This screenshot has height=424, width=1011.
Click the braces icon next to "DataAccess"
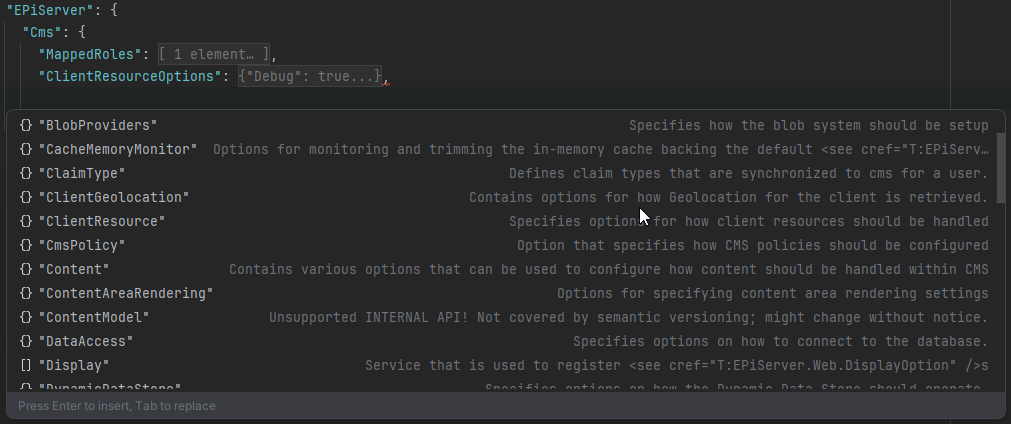(x=26, y=341)
